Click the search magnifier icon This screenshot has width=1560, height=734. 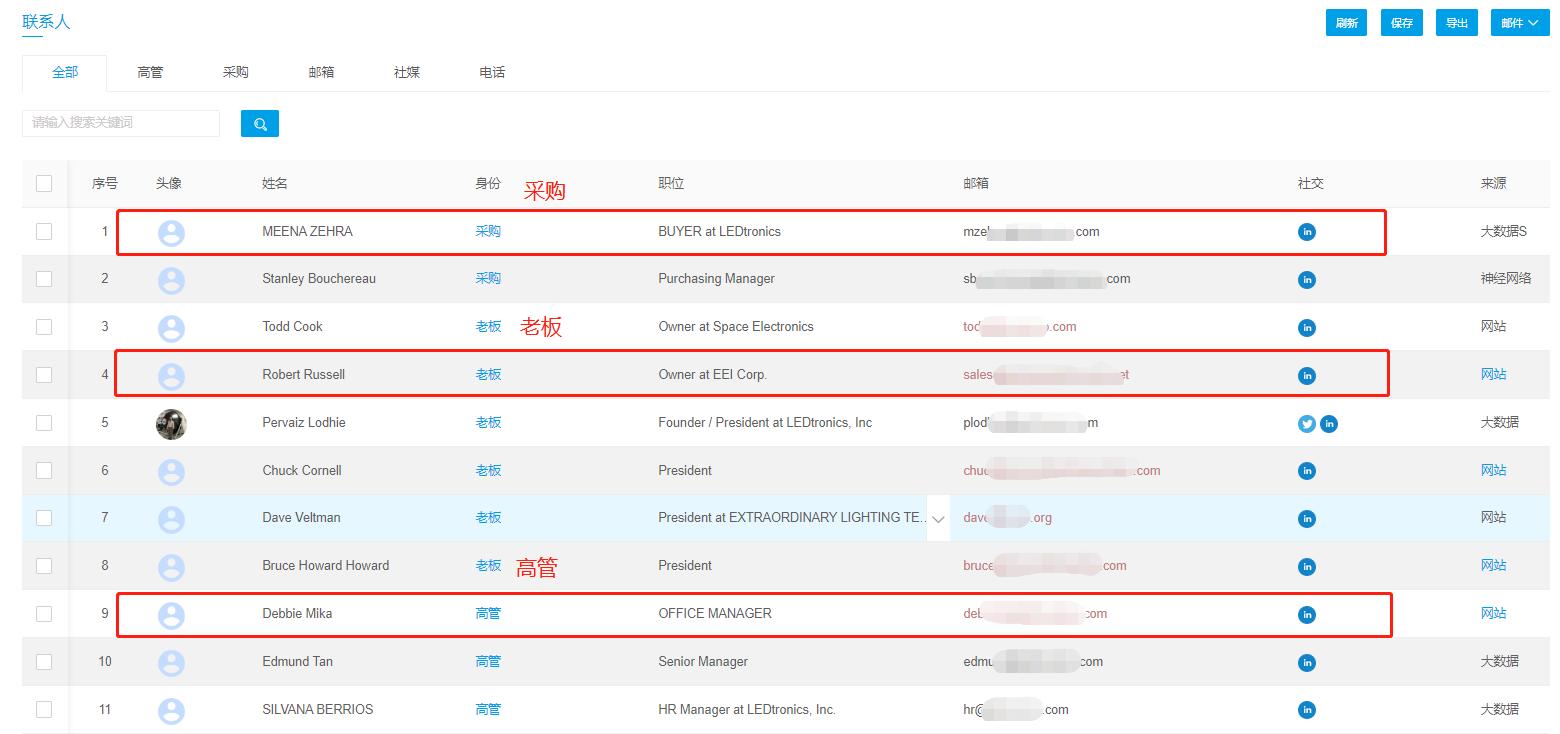(259, 123)
